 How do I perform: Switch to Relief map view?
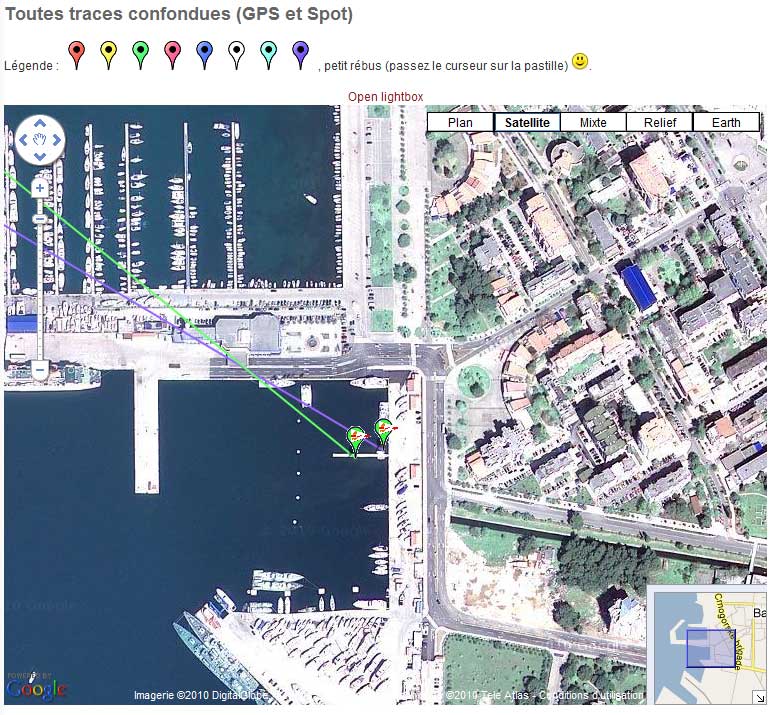tap(660, 123)
